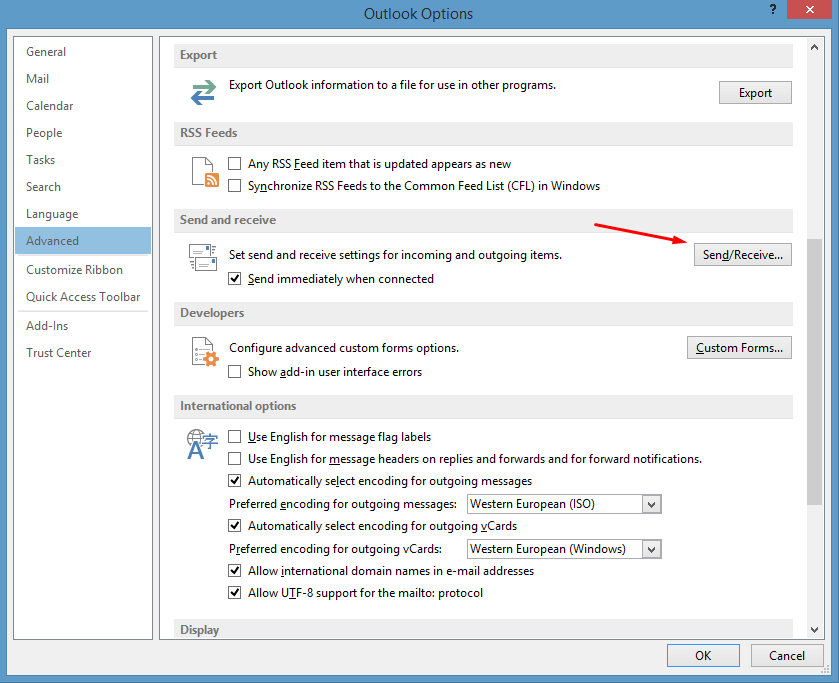Select the Add-Ins category
The height and width of the screenshot is (683, 839).
coord(83,325)
